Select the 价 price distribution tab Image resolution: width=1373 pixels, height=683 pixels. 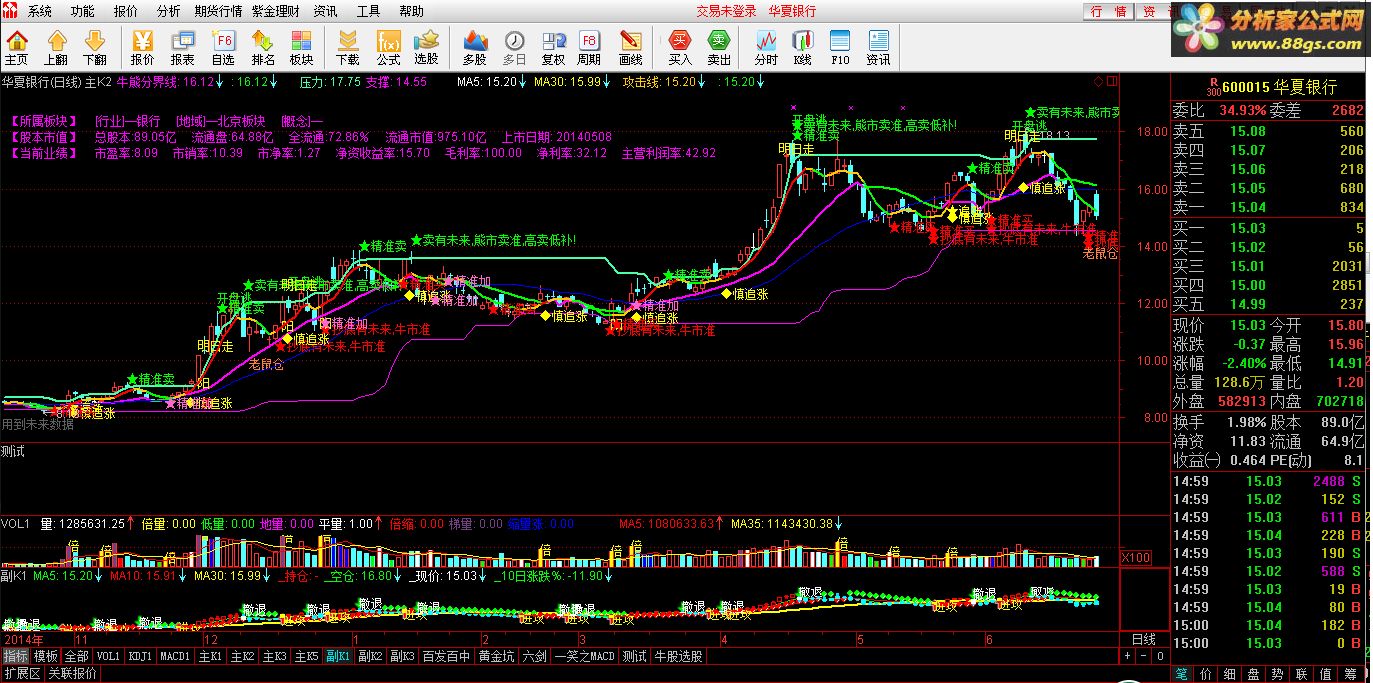click(1206, 674)
